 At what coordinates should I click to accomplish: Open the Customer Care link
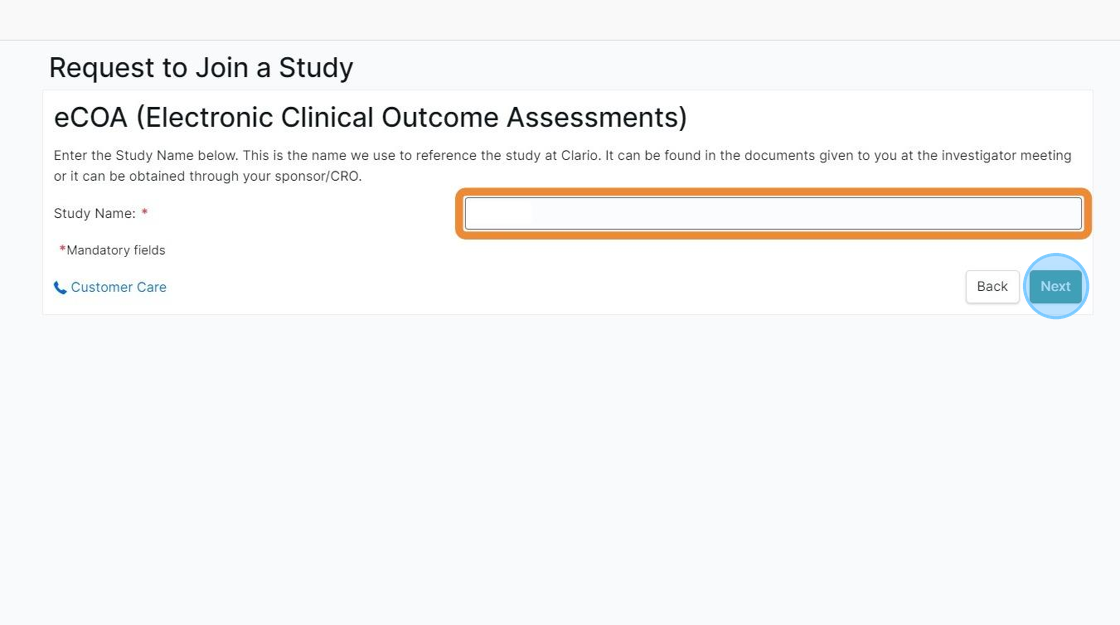tap(118, 287)
